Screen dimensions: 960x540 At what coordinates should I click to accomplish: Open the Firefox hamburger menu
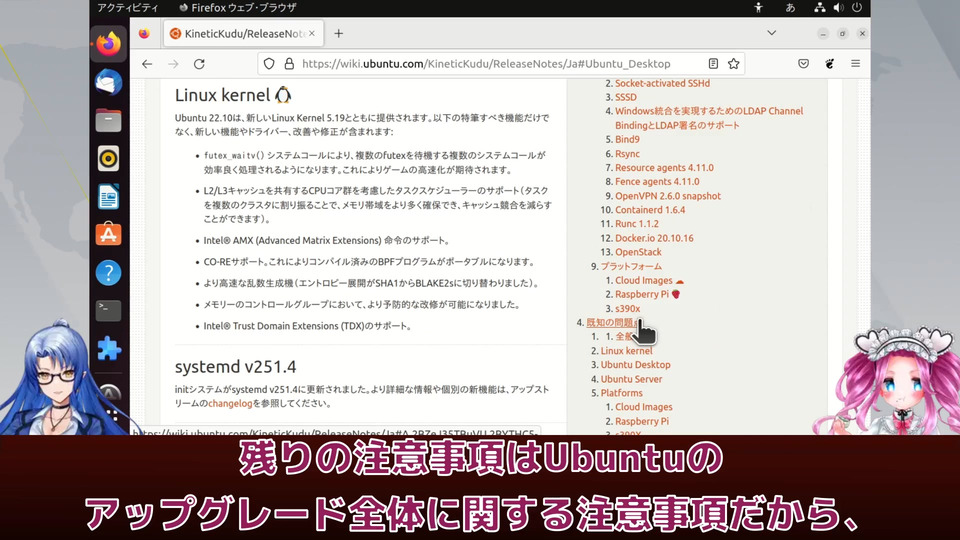pos(855,64)
